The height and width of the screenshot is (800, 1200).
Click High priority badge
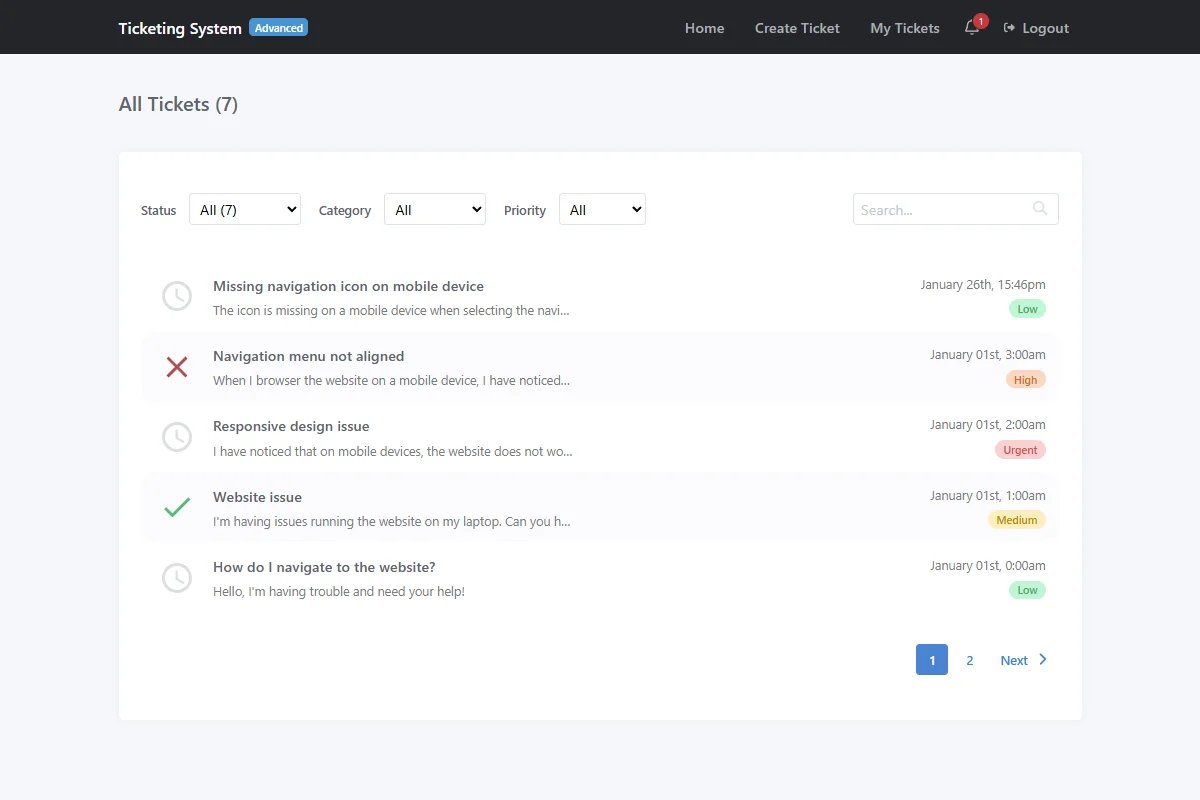1025,380
